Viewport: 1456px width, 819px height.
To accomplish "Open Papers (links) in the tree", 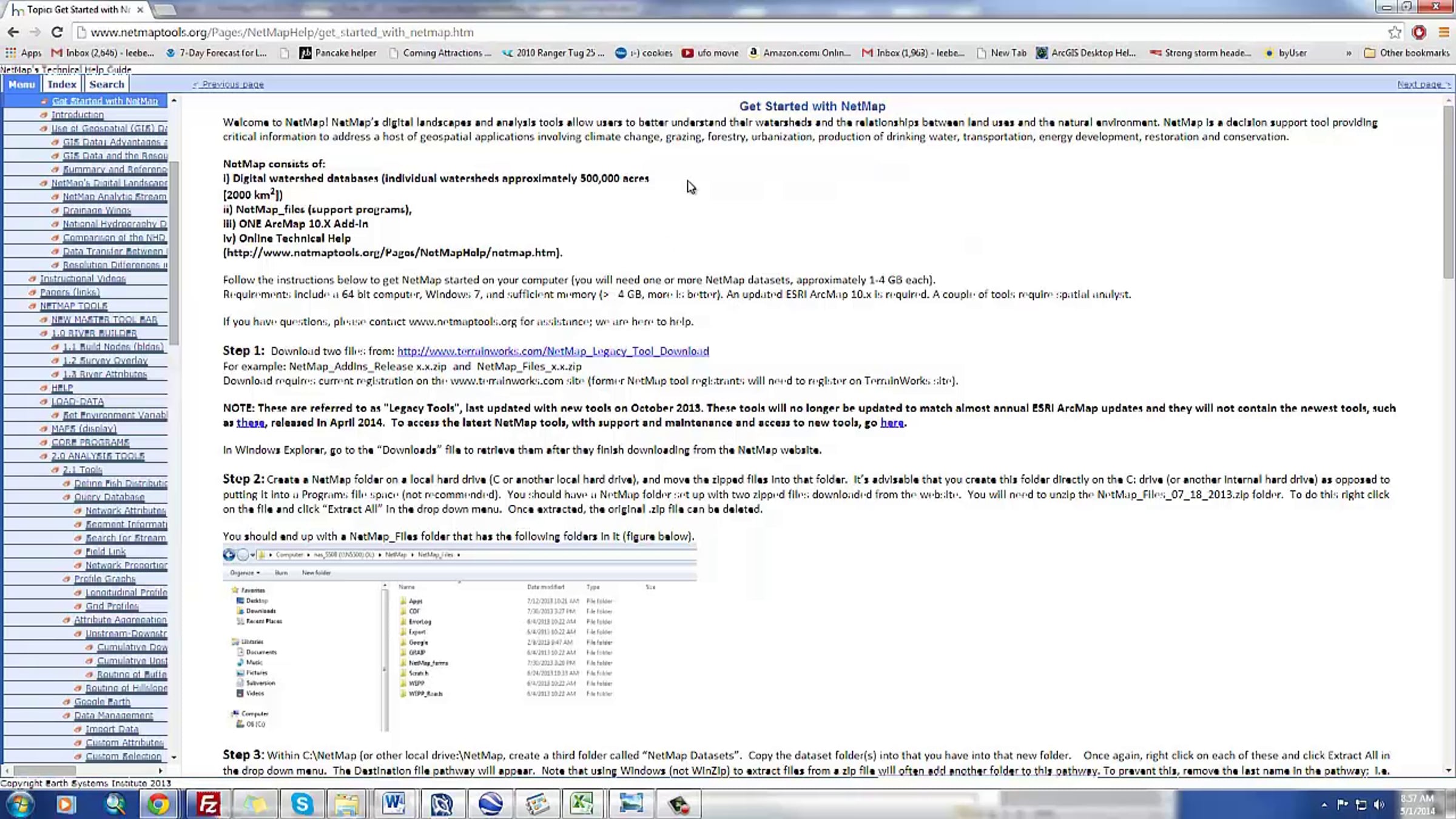I will tap(70, 292).
